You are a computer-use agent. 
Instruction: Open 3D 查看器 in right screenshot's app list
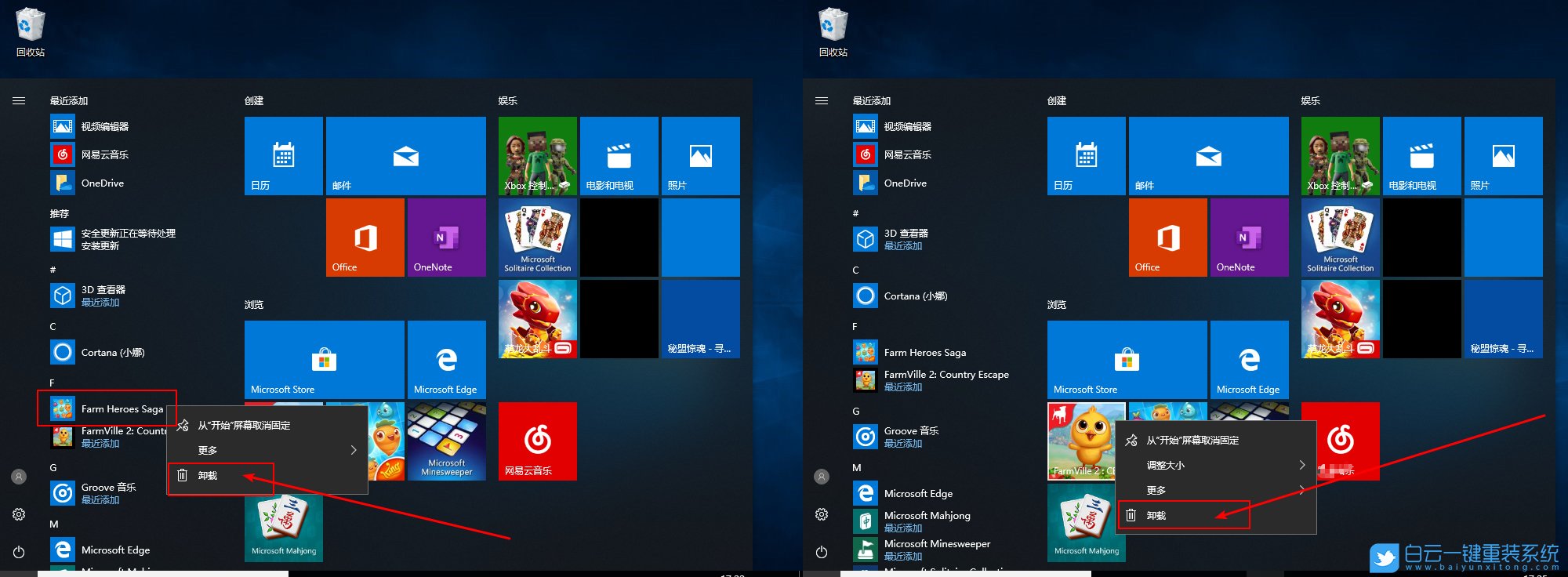click(x=891, y=239)
